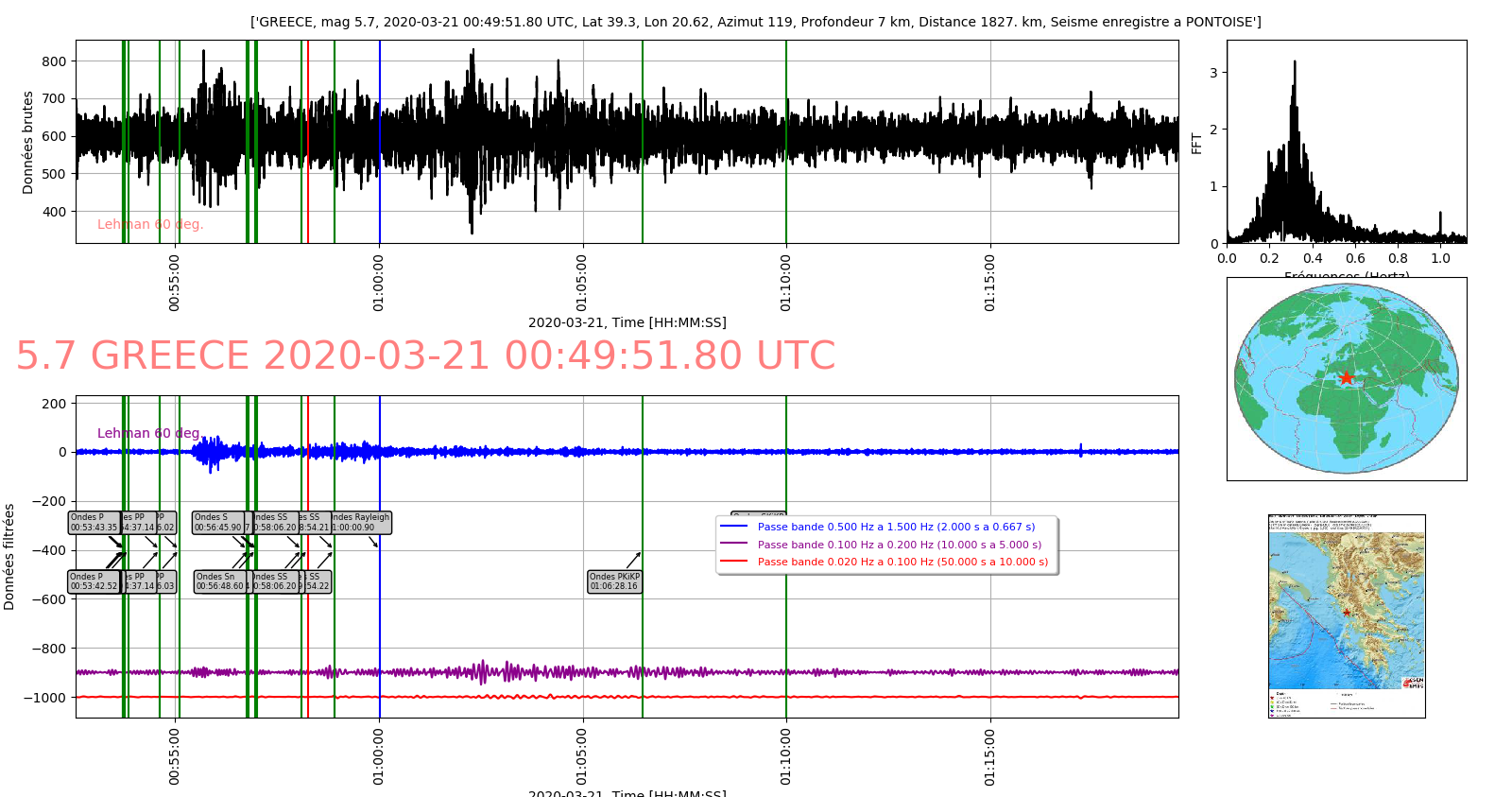The width and height of the screenshot is (1512, 797).
Task: Select legend entry Passe bande 0.020 Hz
Action: pyautogui.click(x=902, y=562)
